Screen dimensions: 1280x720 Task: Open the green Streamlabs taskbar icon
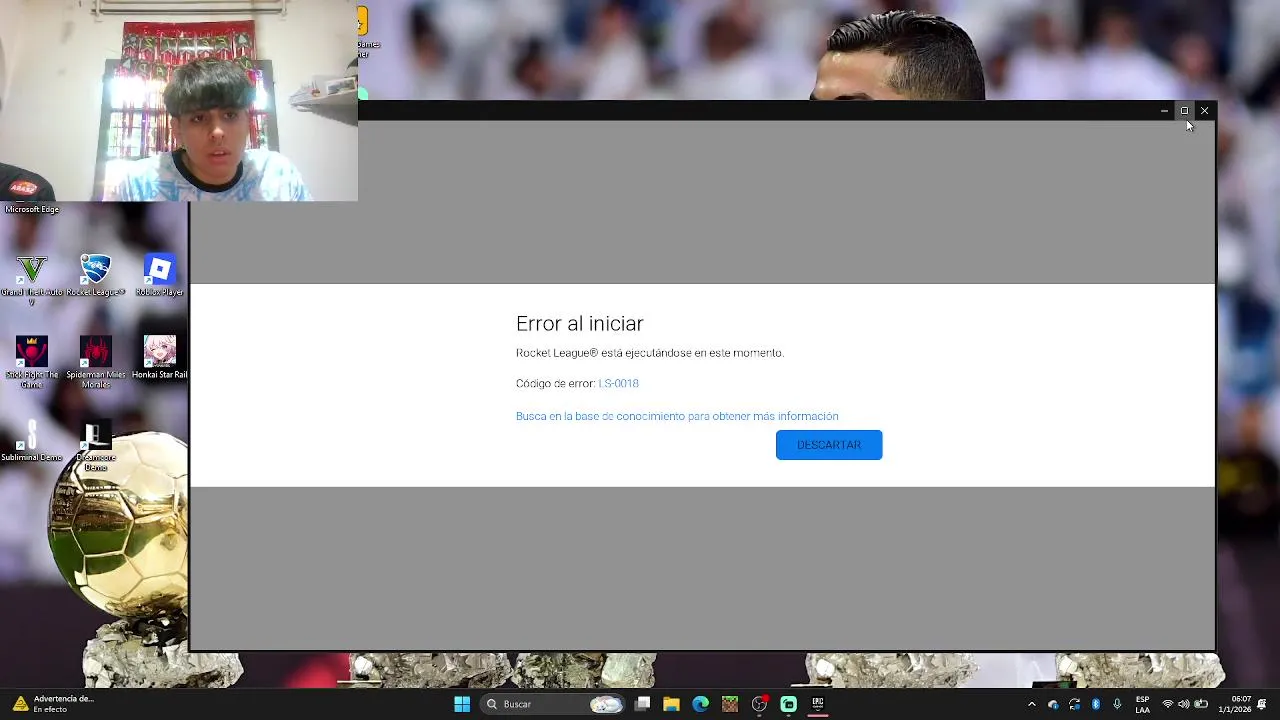788,704
